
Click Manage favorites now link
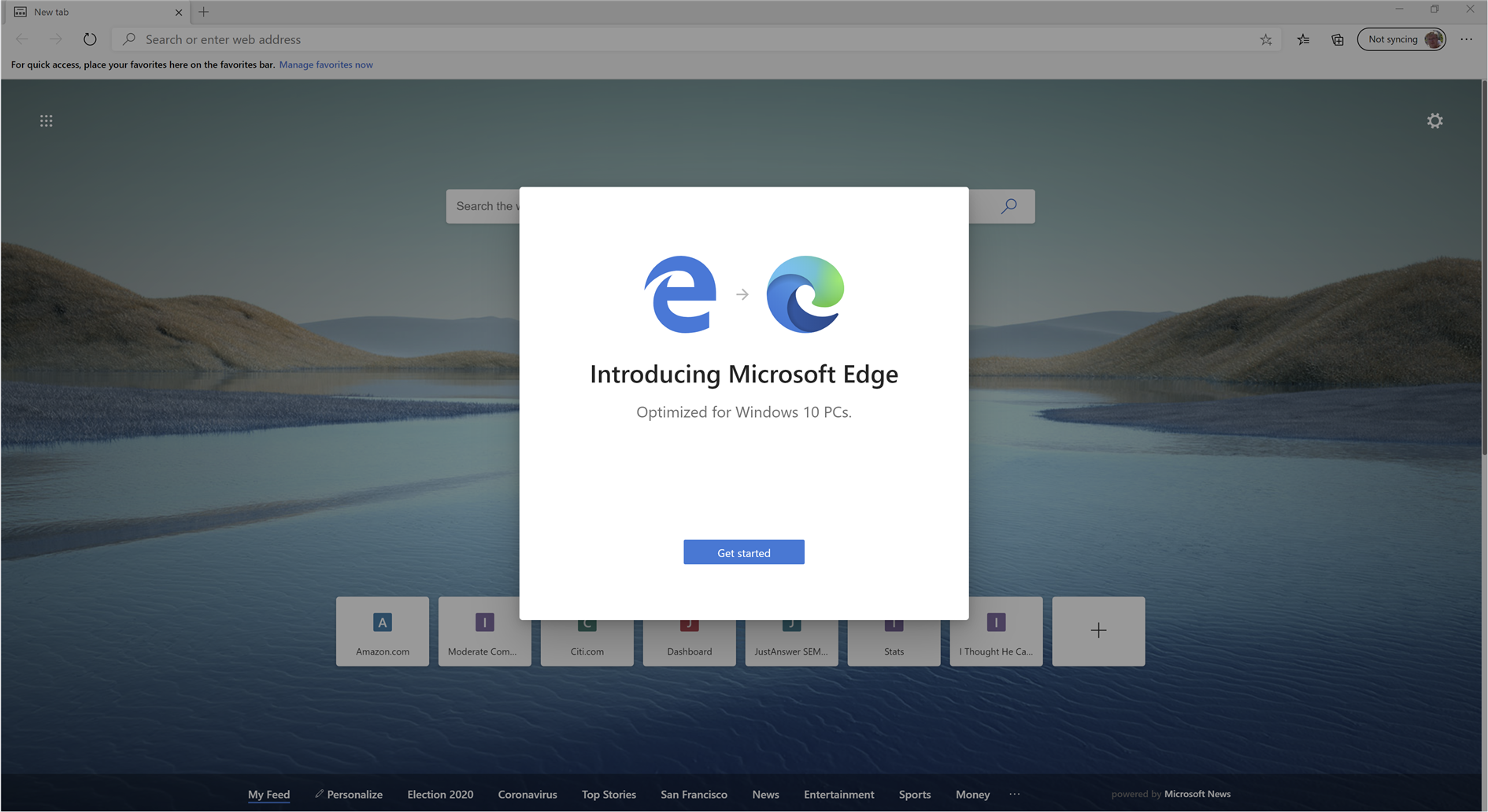(326, 65)
